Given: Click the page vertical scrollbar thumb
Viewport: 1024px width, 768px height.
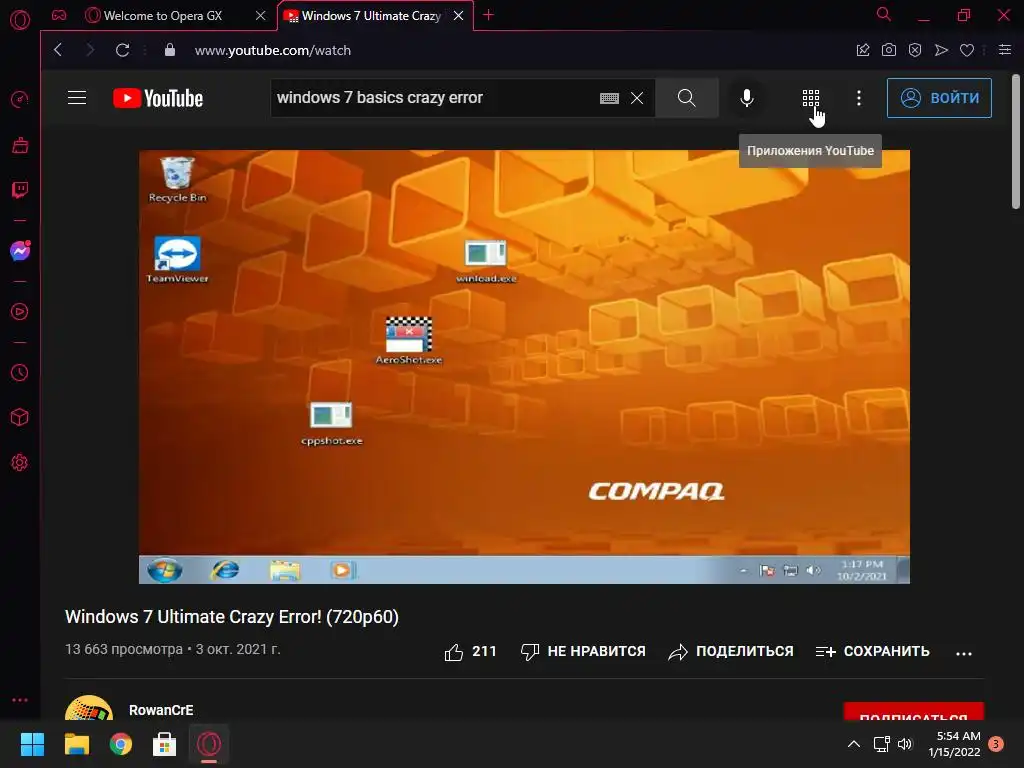Looking at the screenshot, I should tap(1016, 142).
